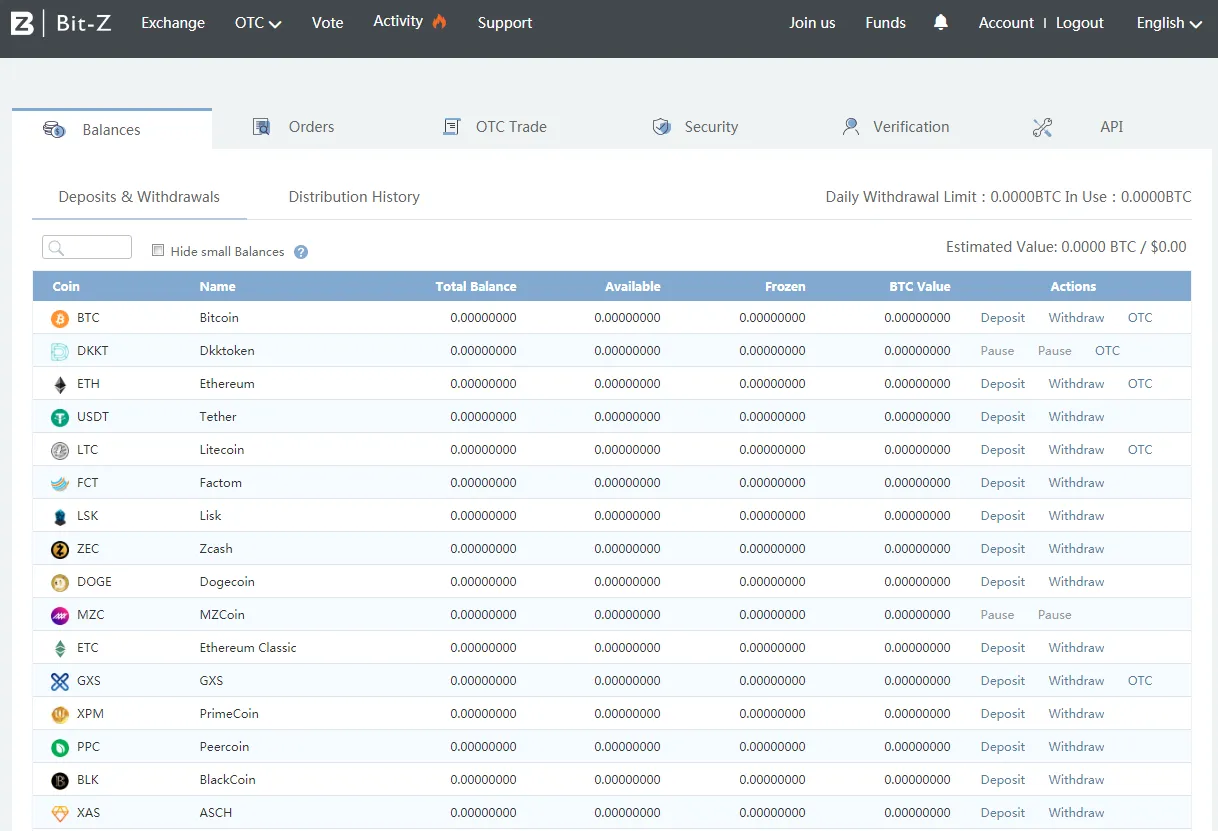Click Withdraw for Zcash
The image size is (1218, 831).
(1076, 549)
